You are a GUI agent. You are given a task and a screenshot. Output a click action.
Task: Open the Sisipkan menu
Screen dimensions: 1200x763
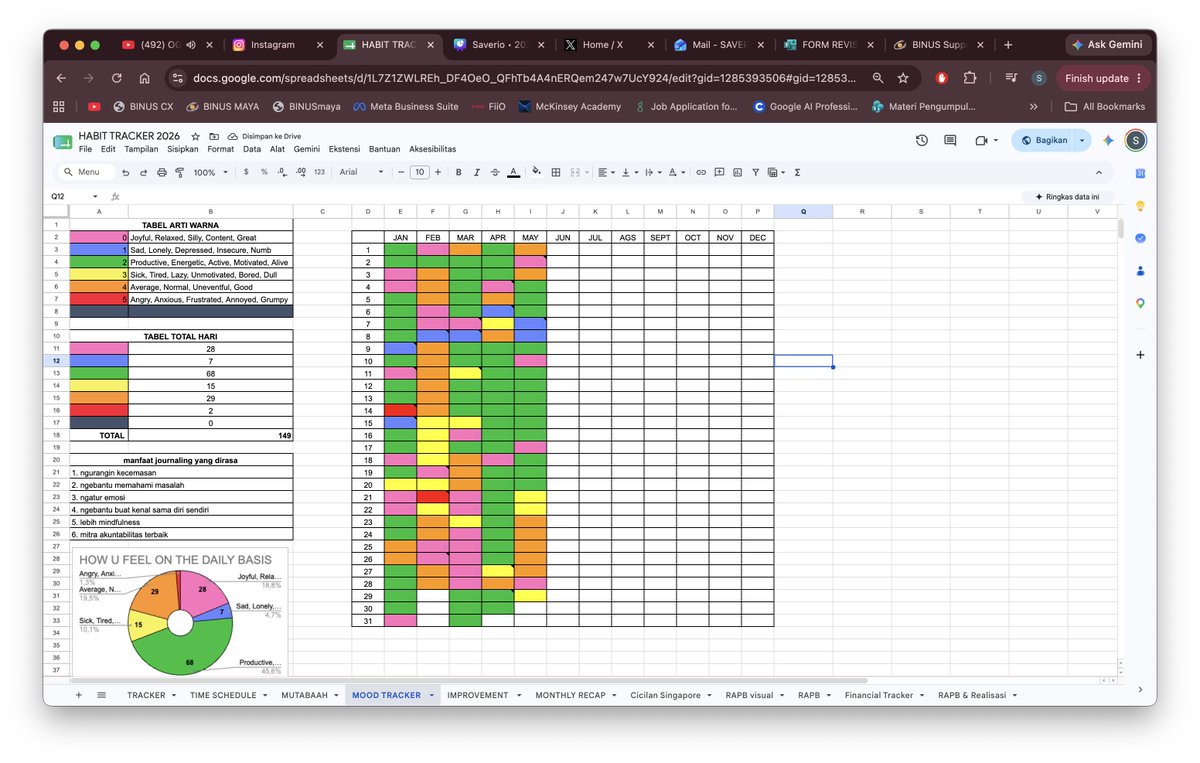(x=183, y=149)
